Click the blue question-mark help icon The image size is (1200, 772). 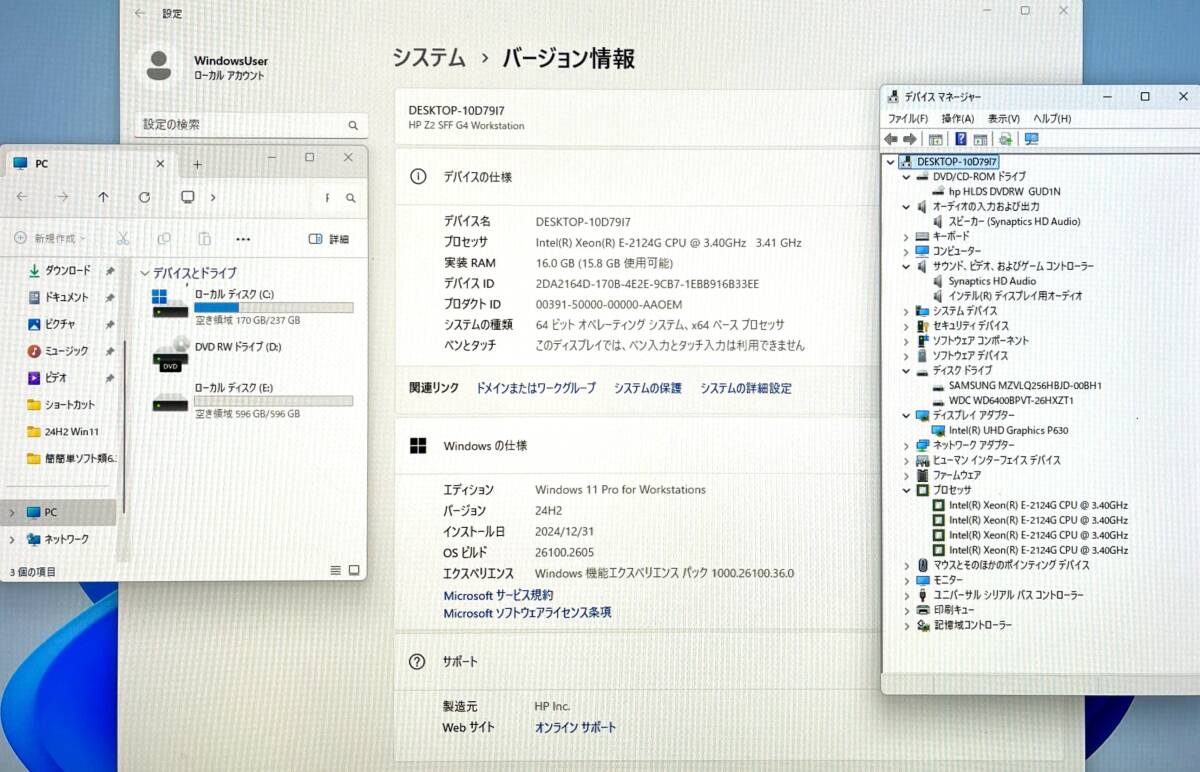pos(961,139)
